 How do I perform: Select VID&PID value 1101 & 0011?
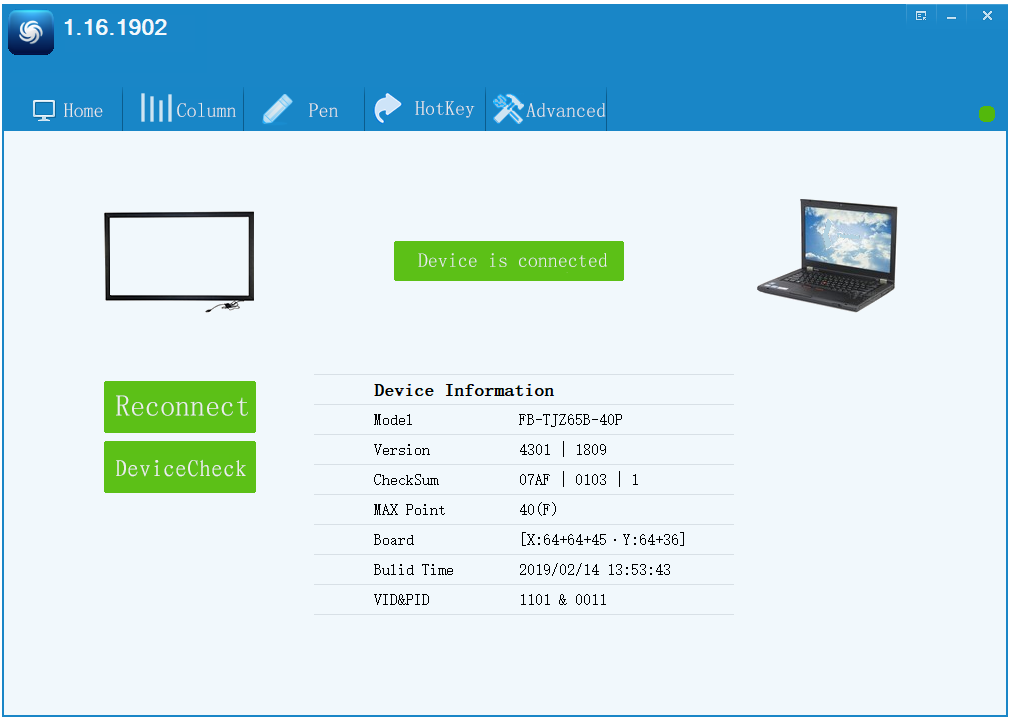[x=563, y=600]
